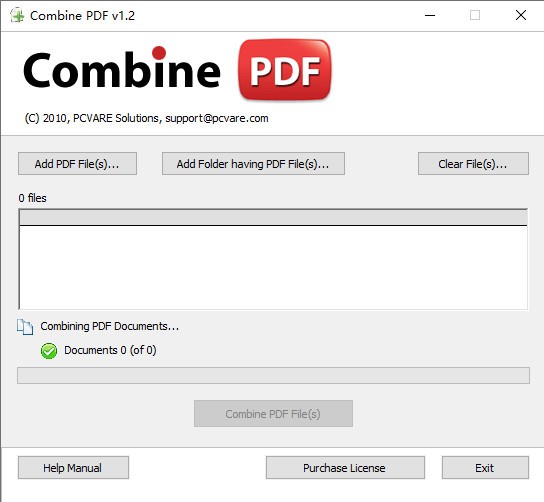544x502 pixels.
Task: Open Add Folder having PDF File(s)...
Action: tap(253, 163)
